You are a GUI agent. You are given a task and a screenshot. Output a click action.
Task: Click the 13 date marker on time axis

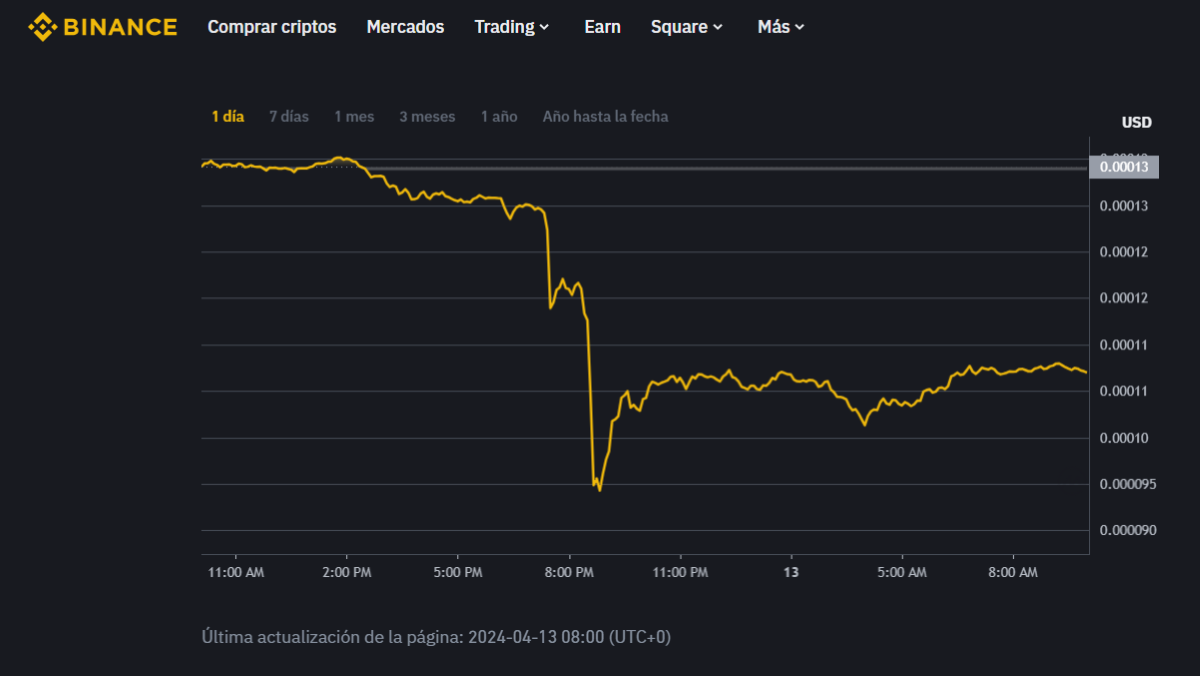point(791,572)
